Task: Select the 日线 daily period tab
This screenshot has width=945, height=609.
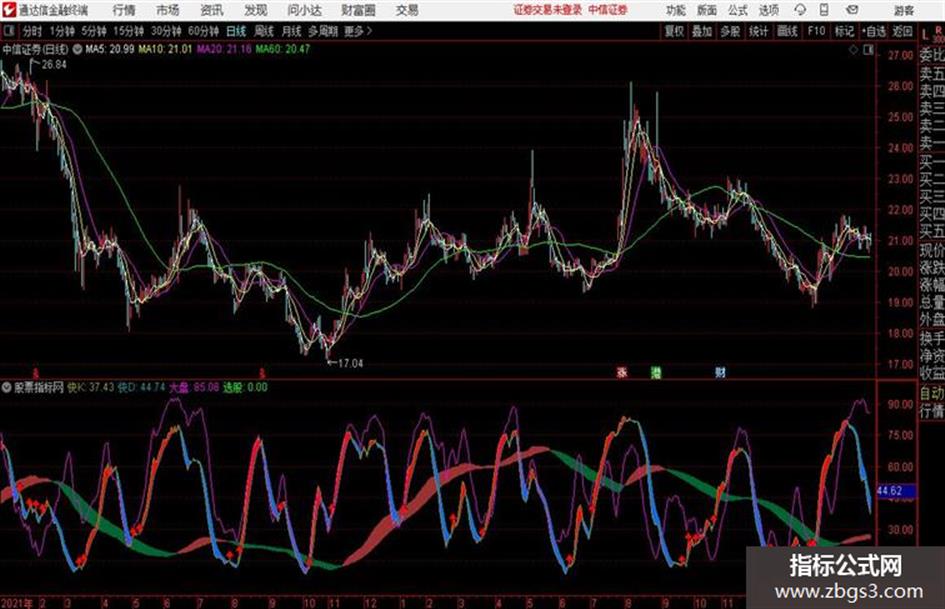Action: coord(236,31)
